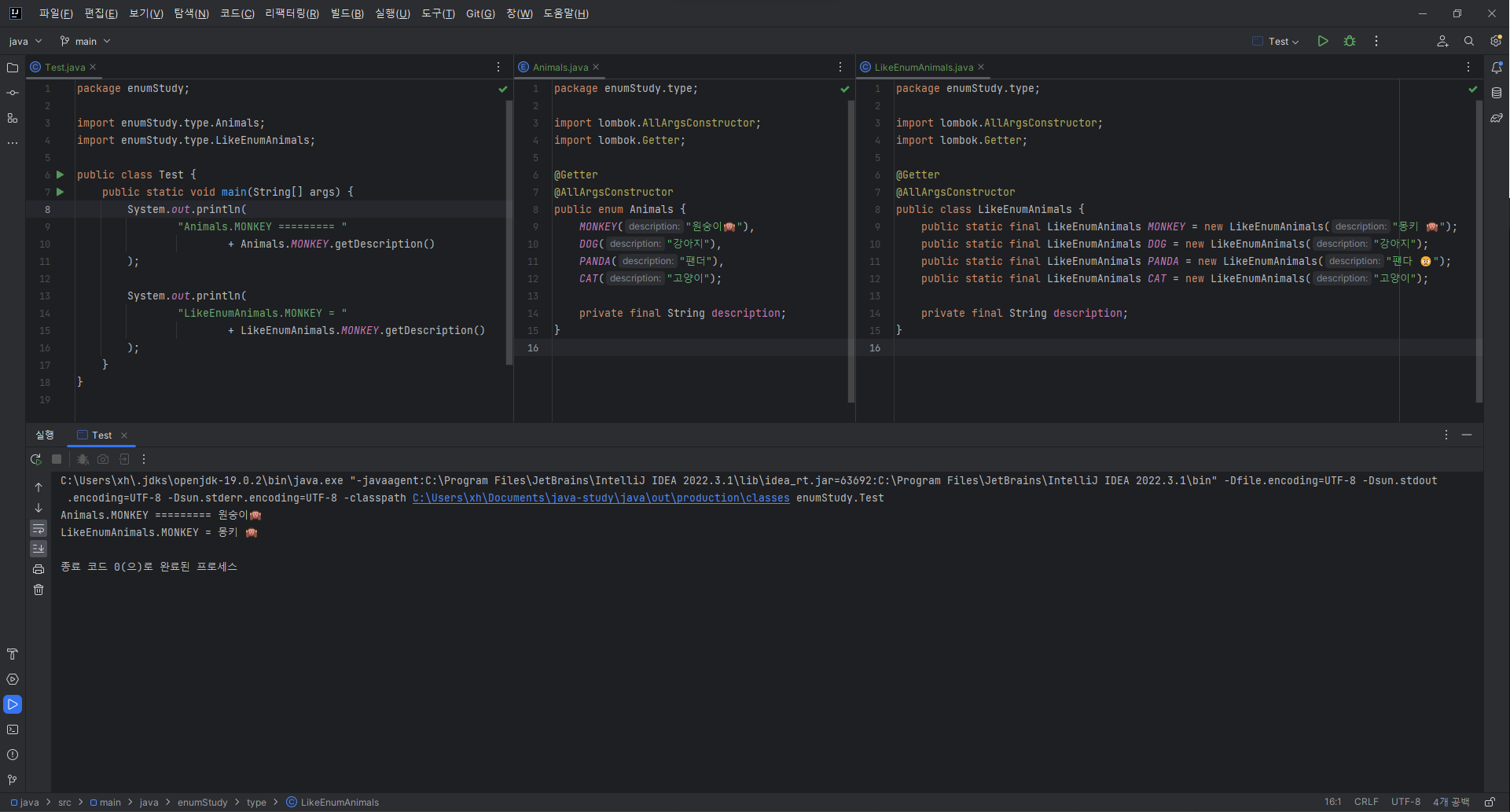This screenshot has height=812, width=1510.
Task: Open Search Everywhere magnifier icon
Action: click(x=1469, y=41)
